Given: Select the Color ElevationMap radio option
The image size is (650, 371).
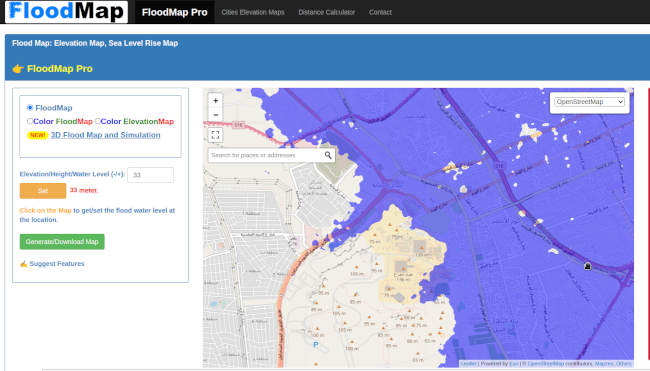Looking at the screenshot, I should click(x=97, y=121).
